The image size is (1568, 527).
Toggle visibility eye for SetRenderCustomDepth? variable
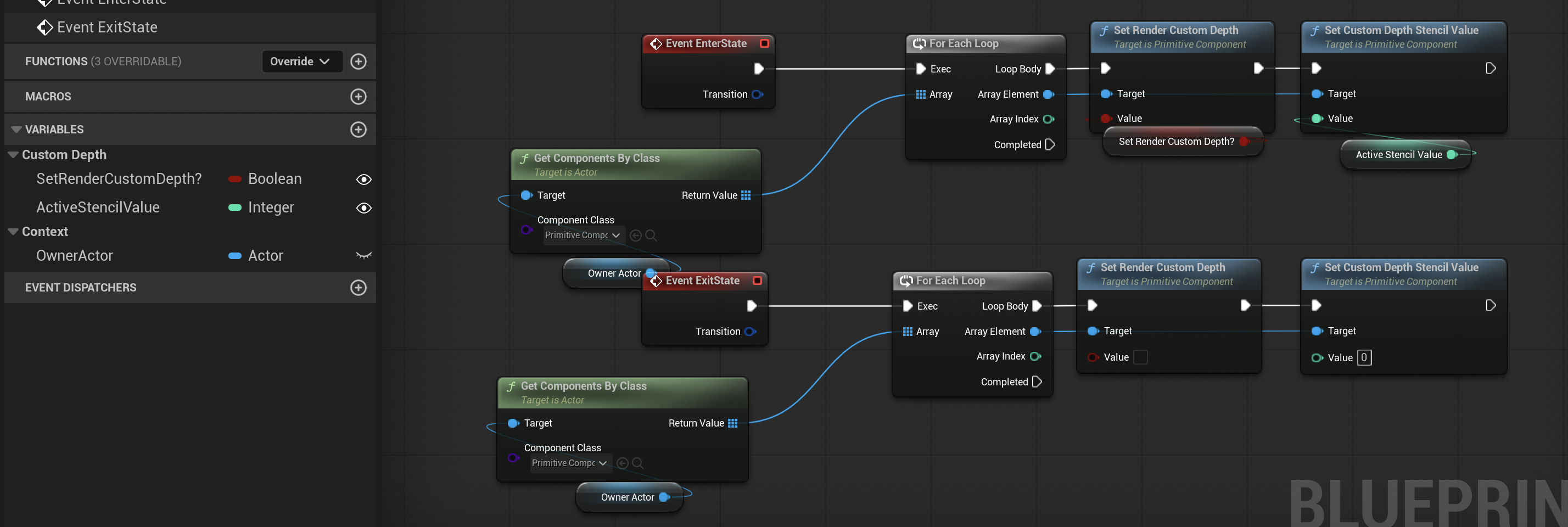click(x=363, y=180)
